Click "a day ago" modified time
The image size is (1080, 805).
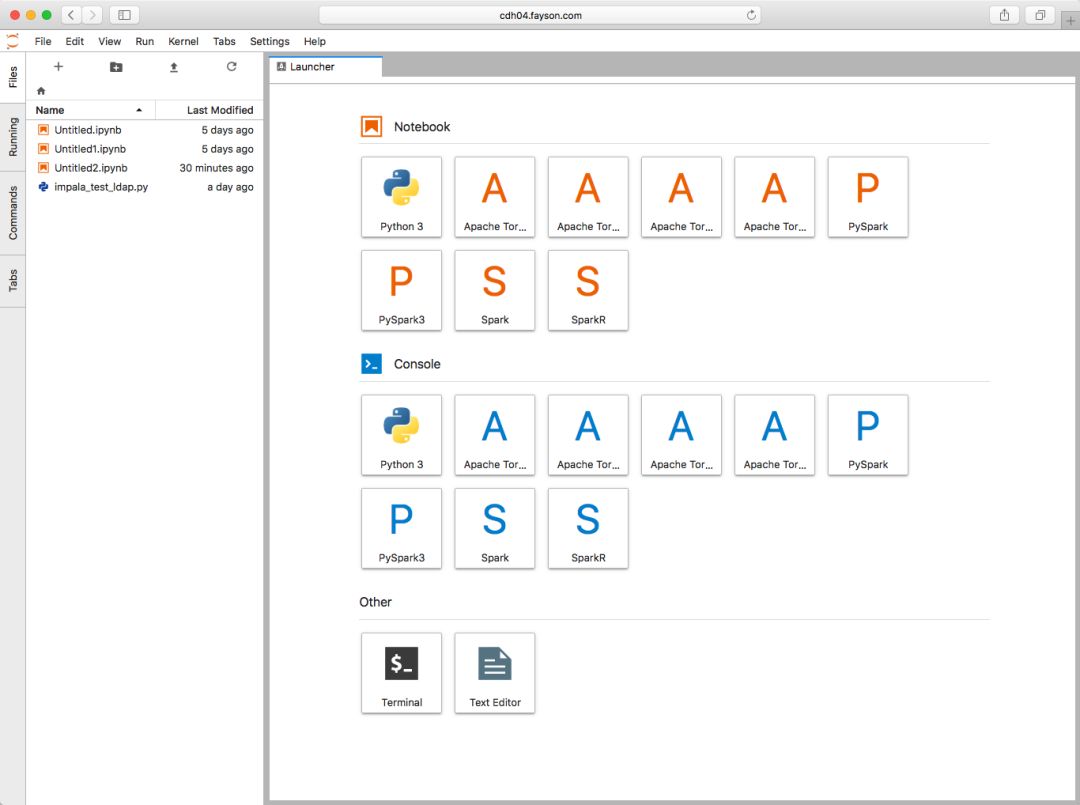(x=230, y=187)
